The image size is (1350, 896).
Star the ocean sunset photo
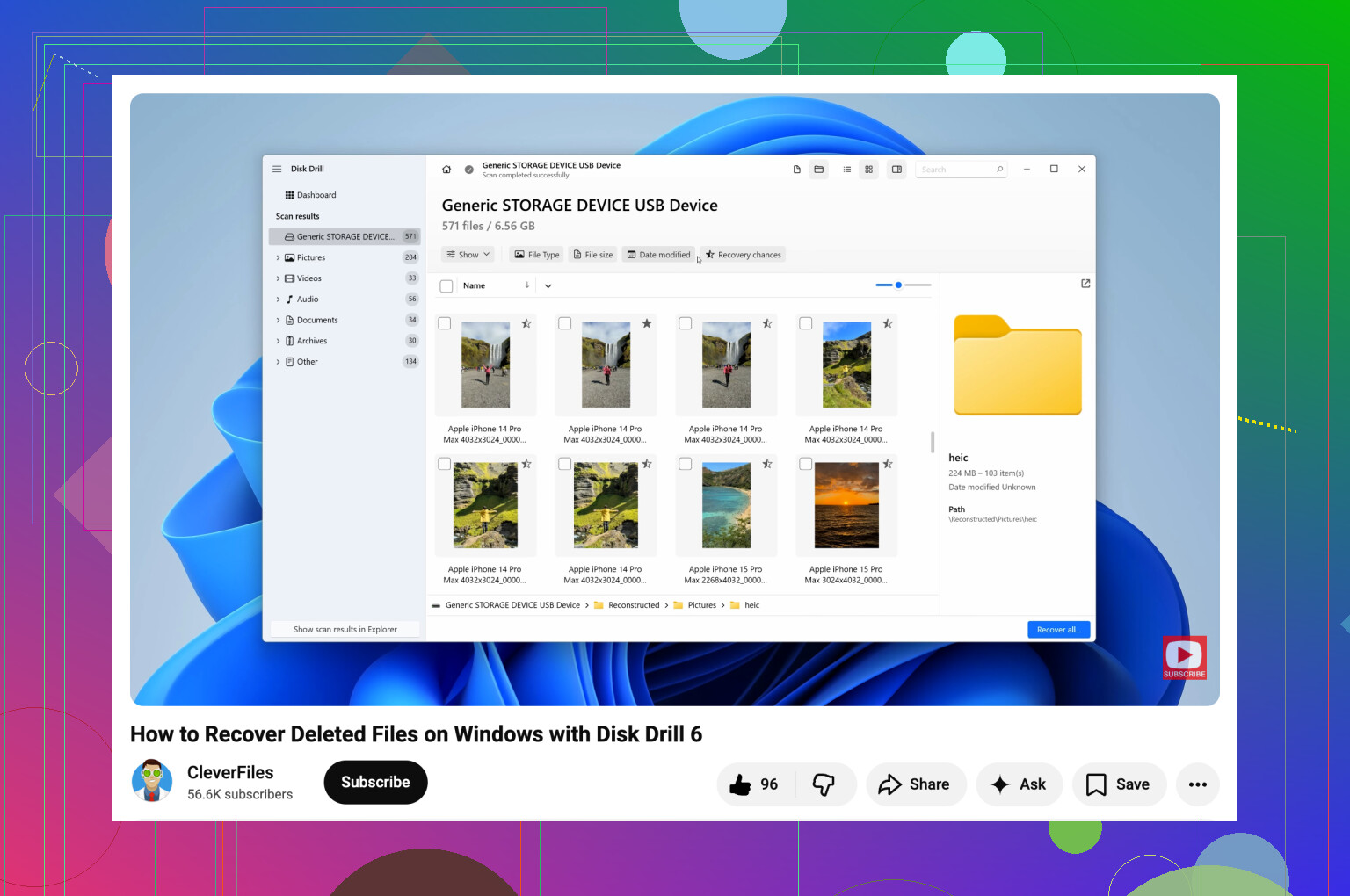pos(888,464)
